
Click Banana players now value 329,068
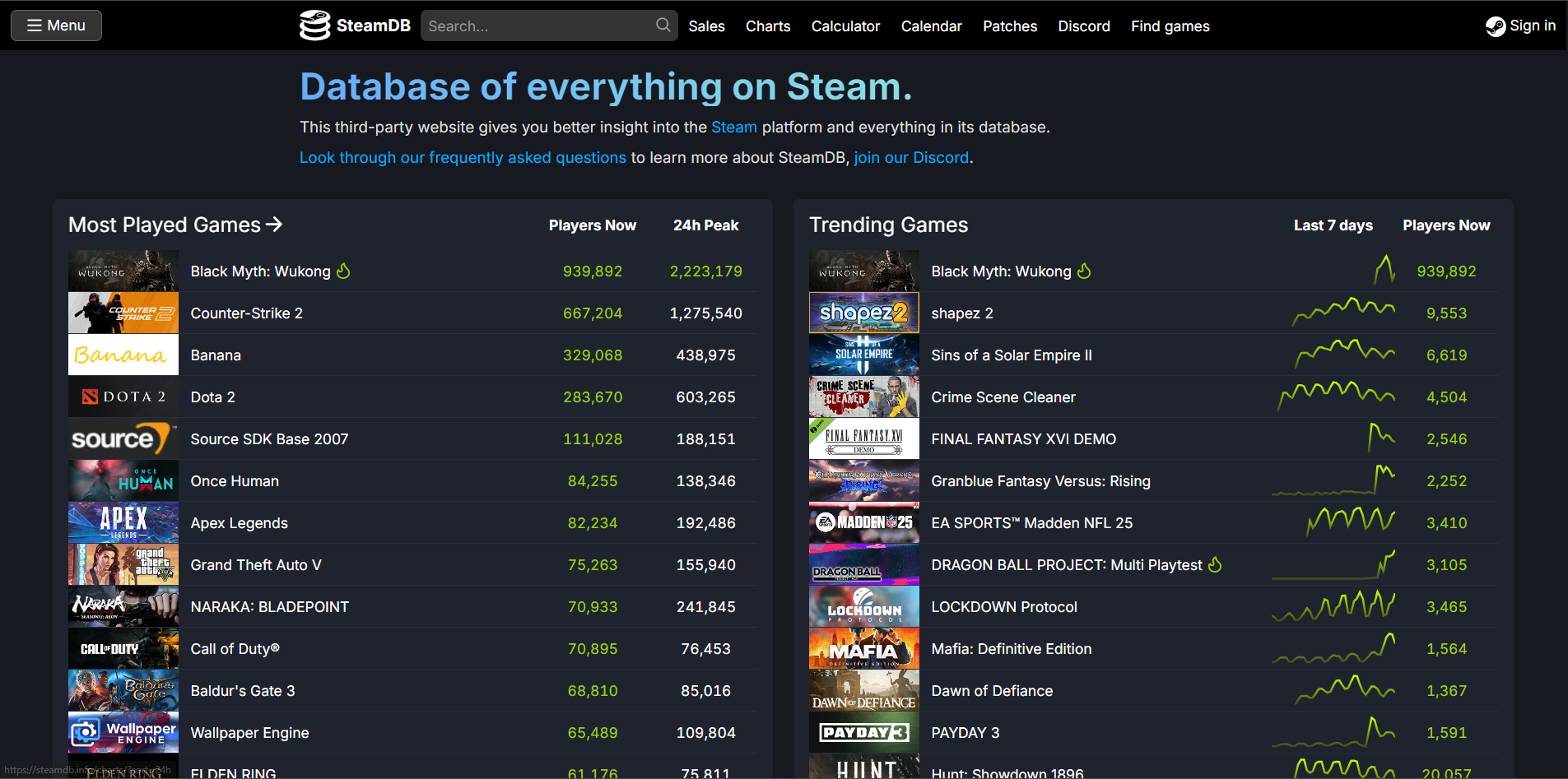pos(593,355)
